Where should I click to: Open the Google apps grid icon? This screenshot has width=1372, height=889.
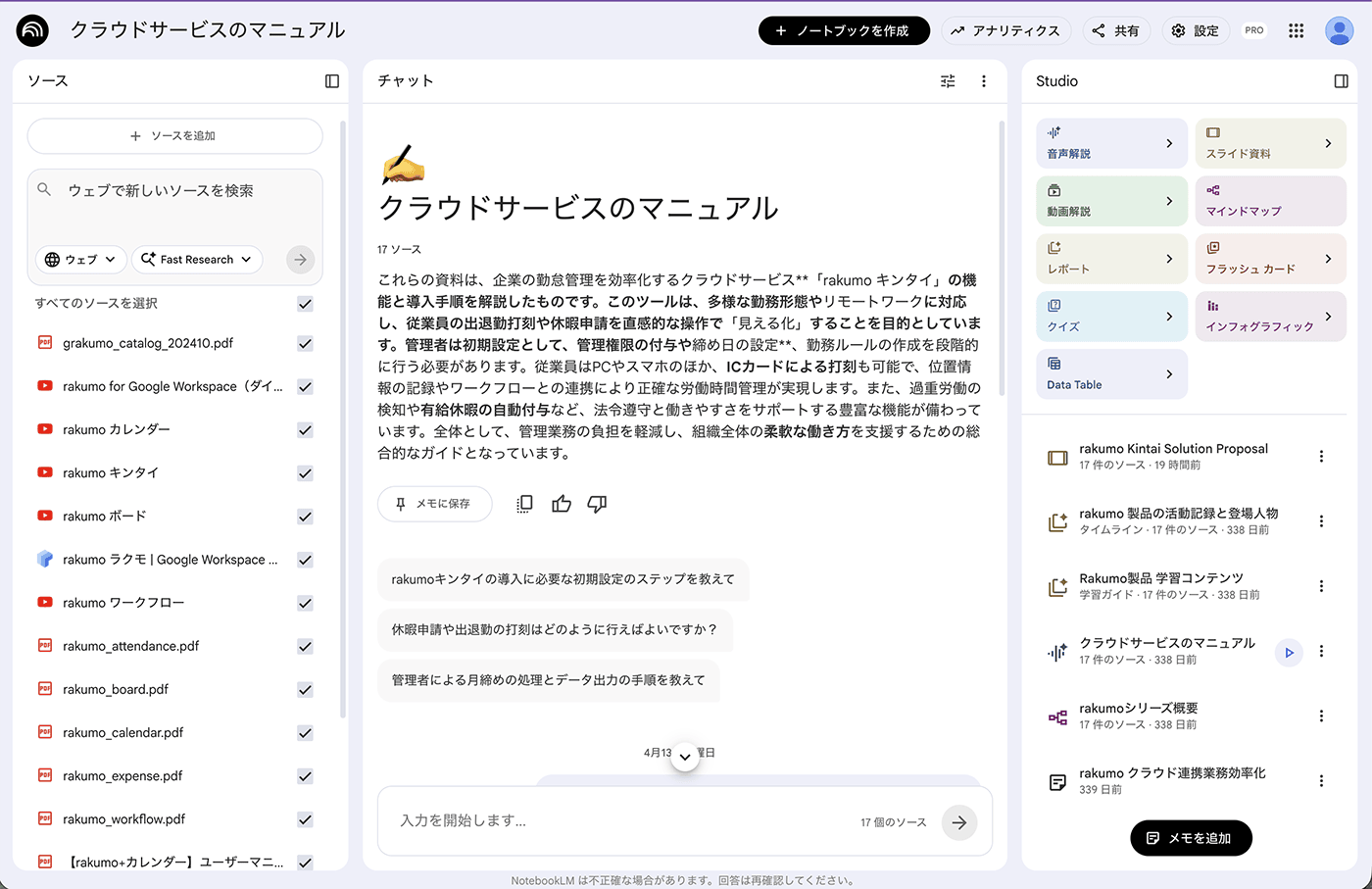1296,30
